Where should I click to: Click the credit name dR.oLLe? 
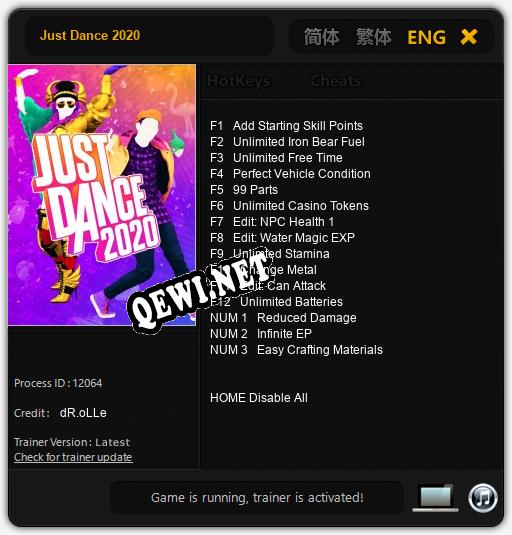(83, 413)
